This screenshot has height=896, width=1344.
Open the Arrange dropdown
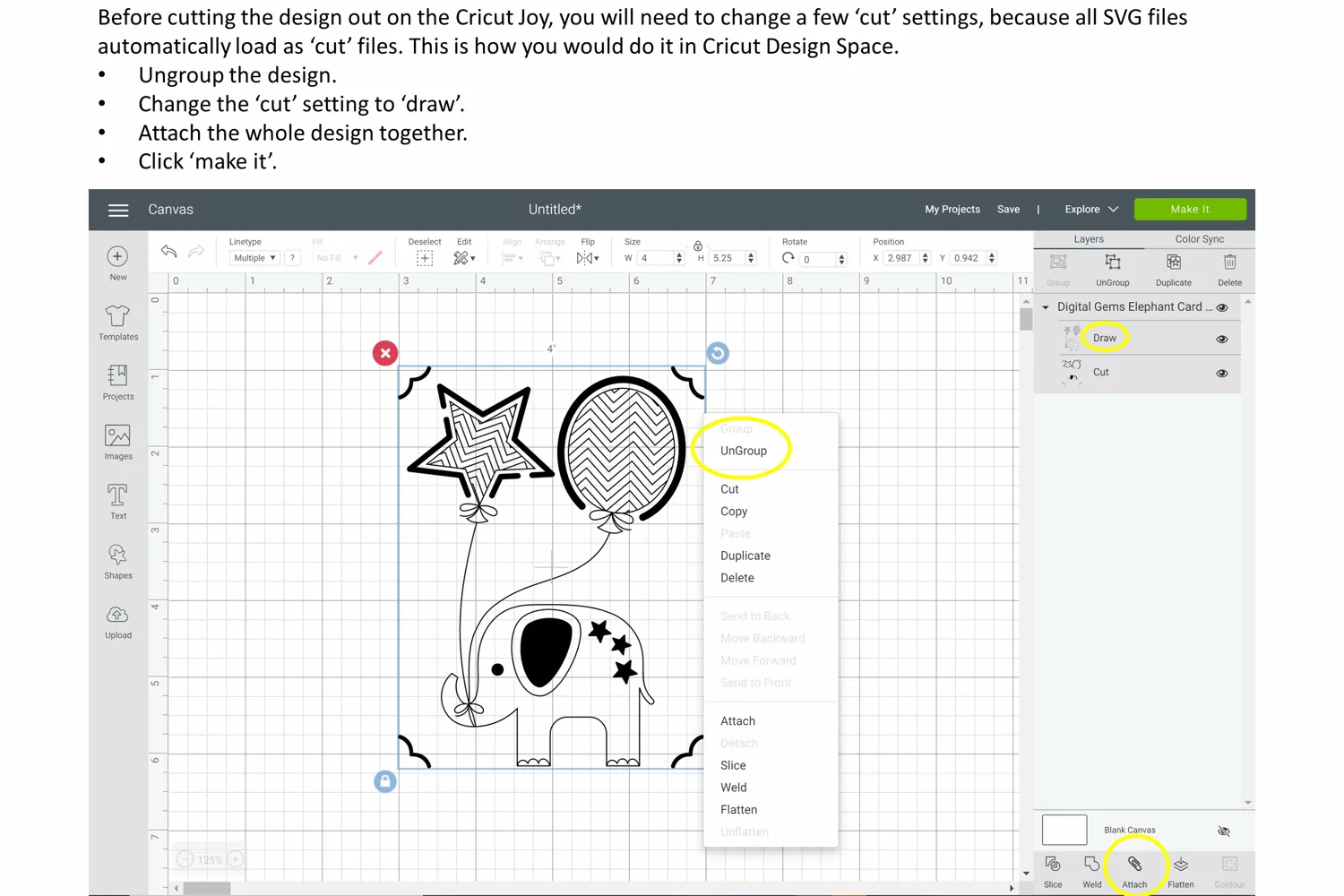click(x=549, y=258)
